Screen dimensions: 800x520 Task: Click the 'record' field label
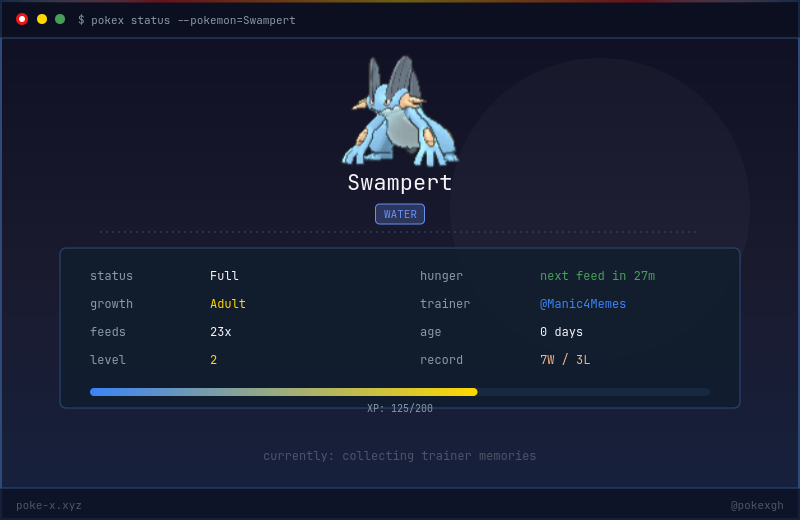coord(441,360)
